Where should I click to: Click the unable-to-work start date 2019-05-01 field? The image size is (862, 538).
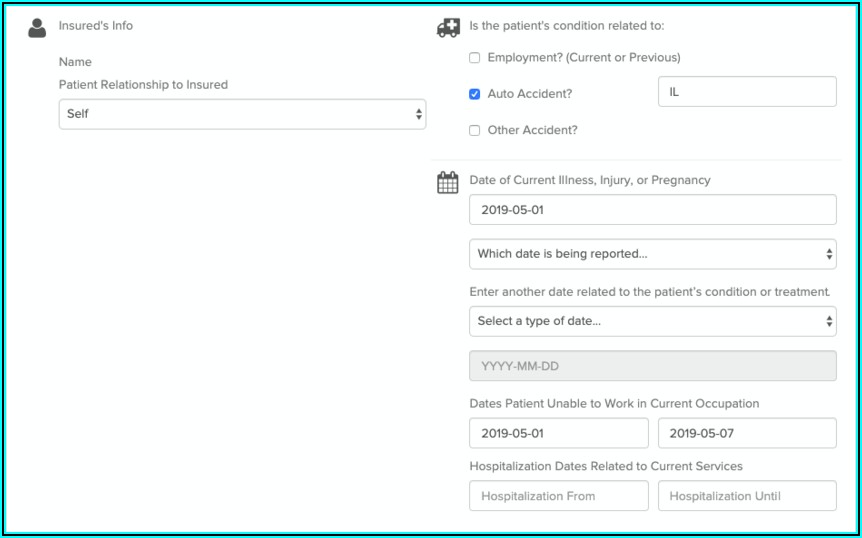coord(558,433)
